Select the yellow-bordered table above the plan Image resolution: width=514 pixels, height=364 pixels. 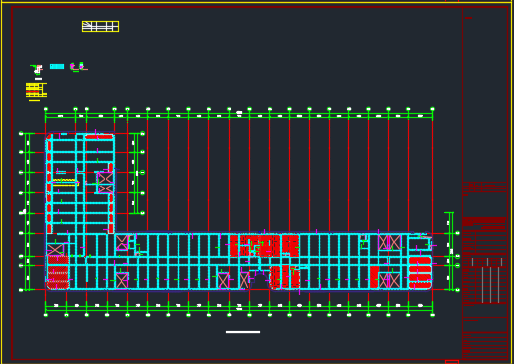100,26
